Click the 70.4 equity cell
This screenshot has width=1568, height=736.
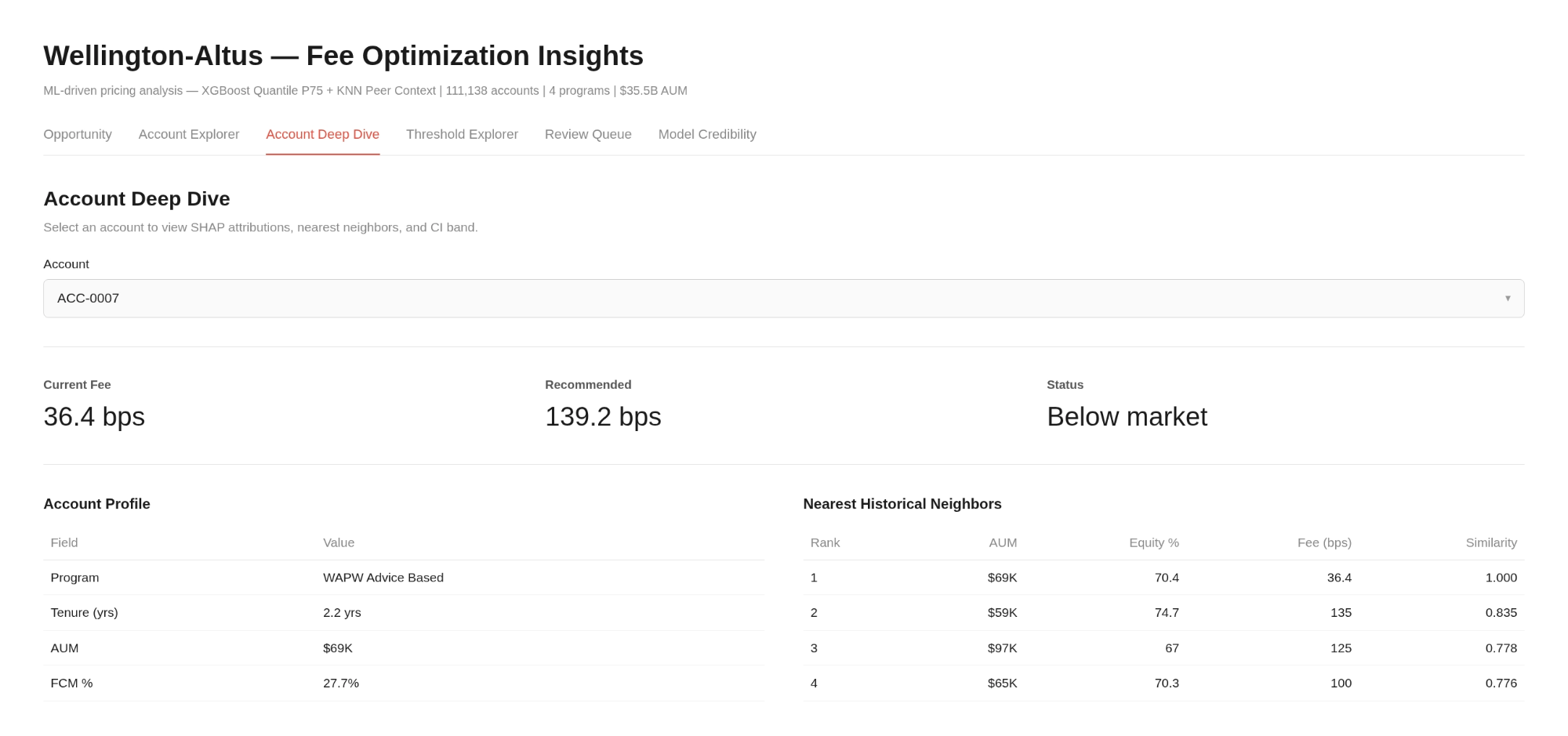(x=1167, y=578)
